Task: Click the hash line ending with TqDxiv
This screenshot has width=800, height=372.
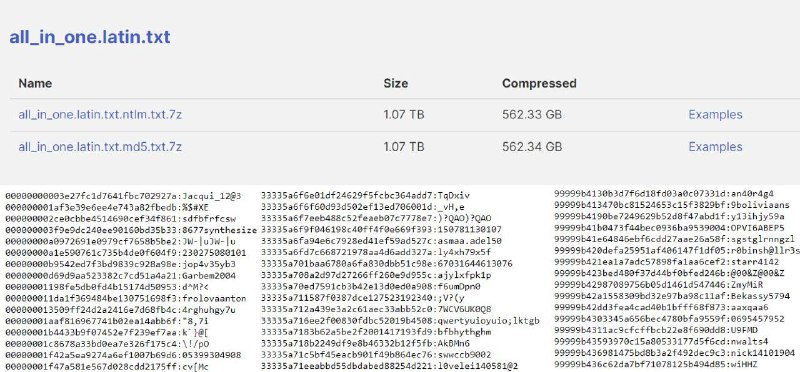Action: click(x=365, y=195)
